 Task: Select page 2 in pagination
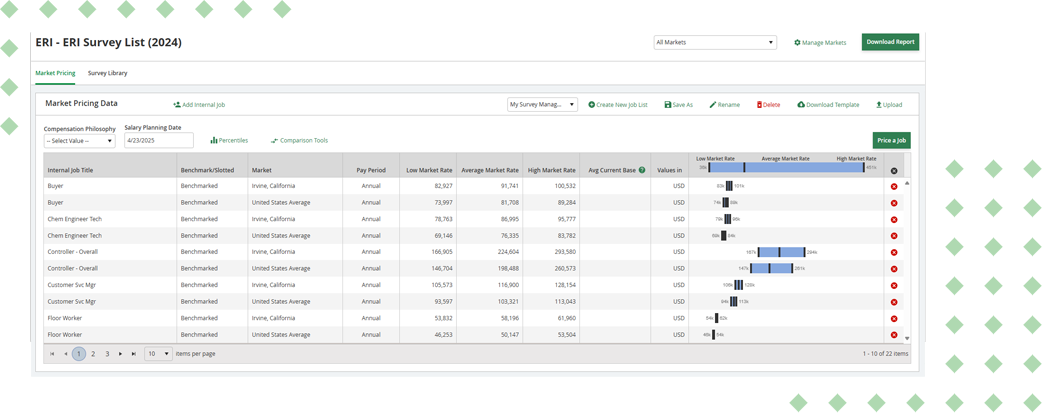click(x=93, y=354)
